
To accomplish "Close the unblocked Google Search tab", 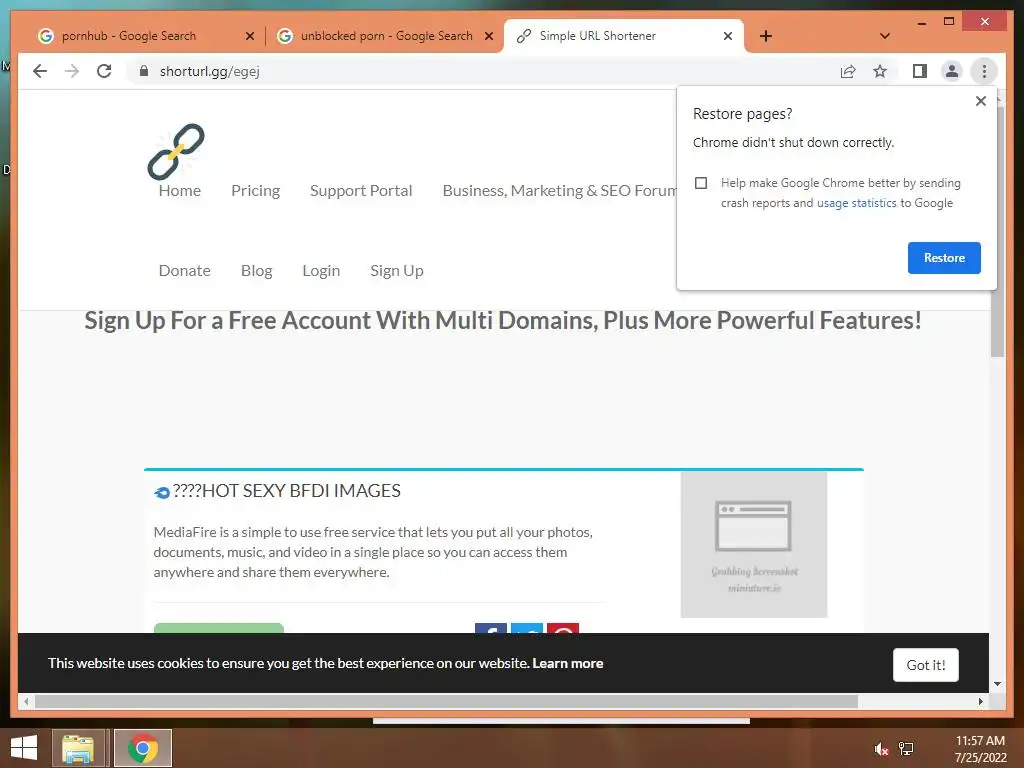I will 488,36.
